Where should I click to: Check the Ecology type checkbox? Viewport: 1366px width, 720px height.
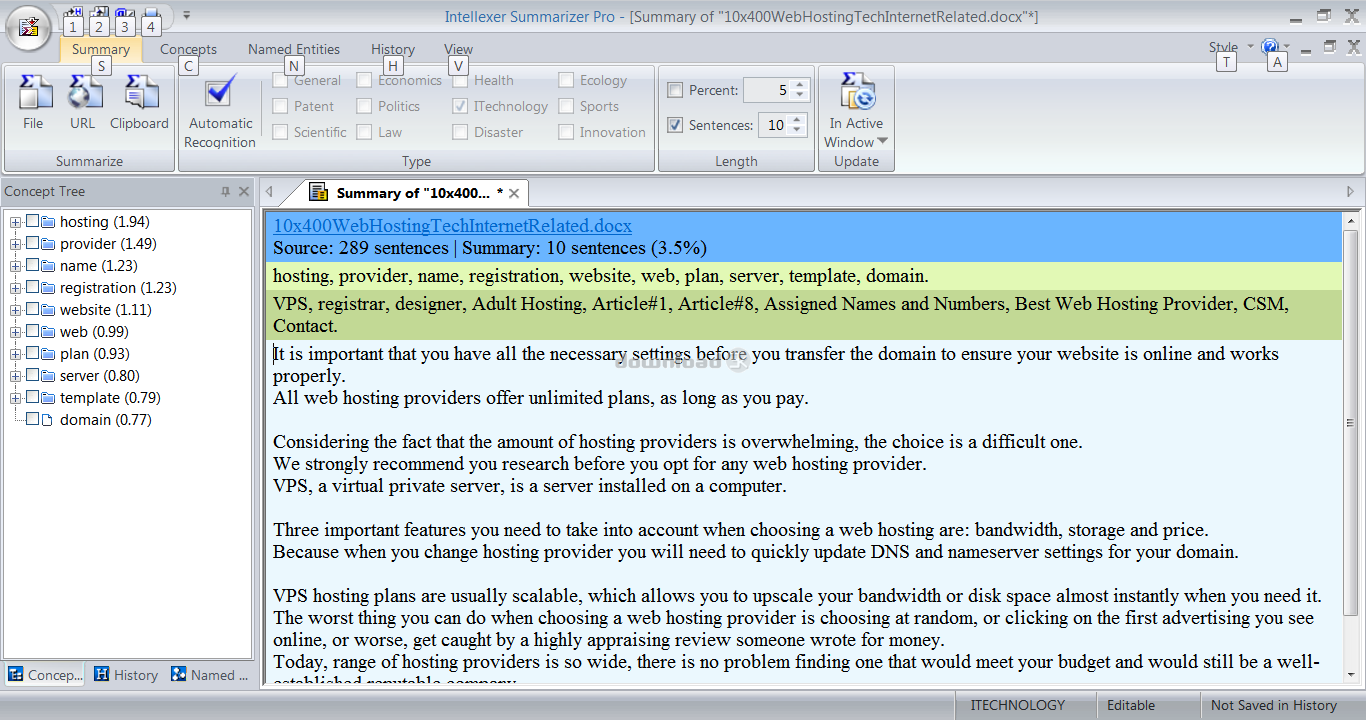(566, 80)
